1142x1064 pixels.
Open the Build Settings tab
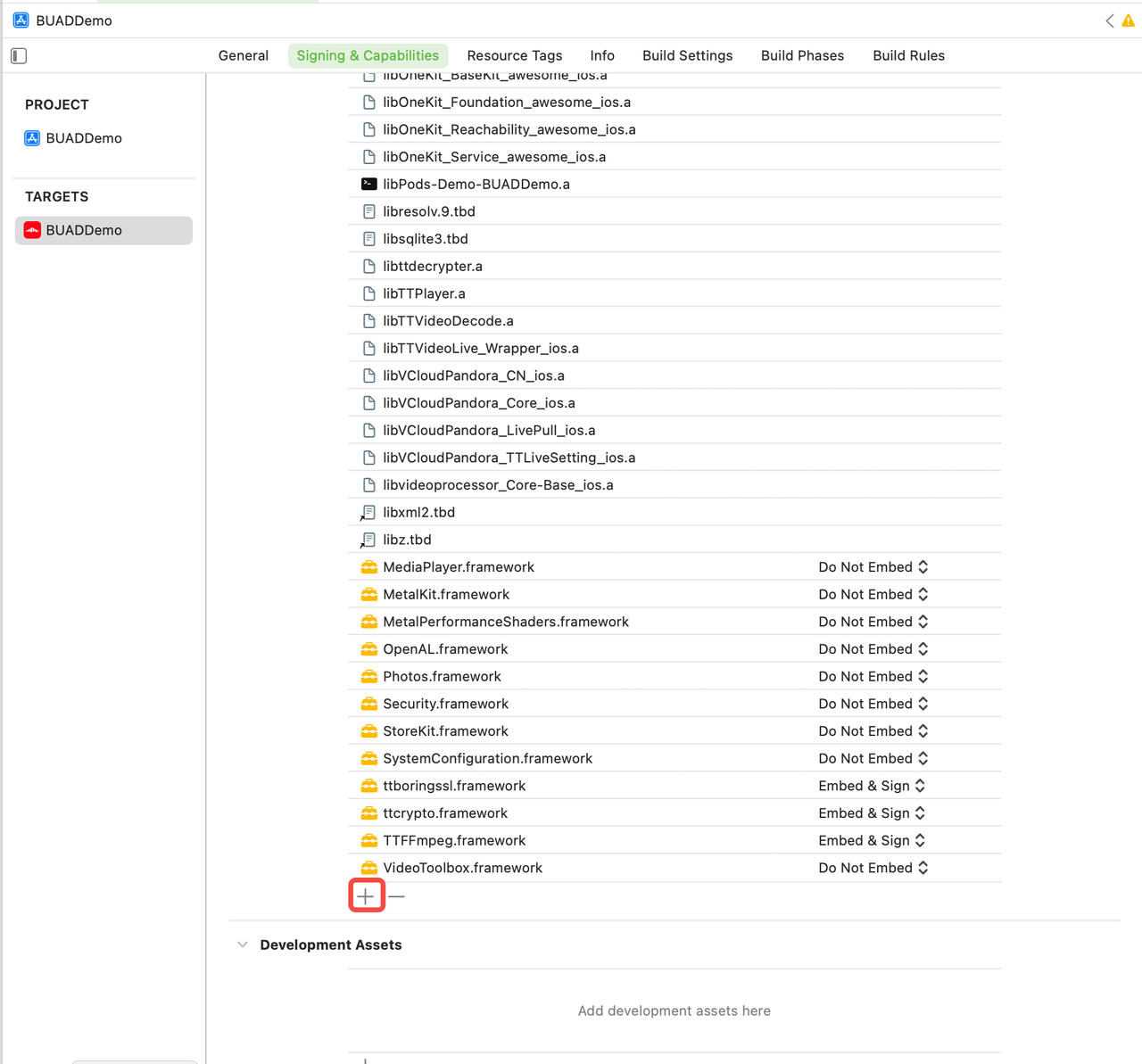(688, 55)
